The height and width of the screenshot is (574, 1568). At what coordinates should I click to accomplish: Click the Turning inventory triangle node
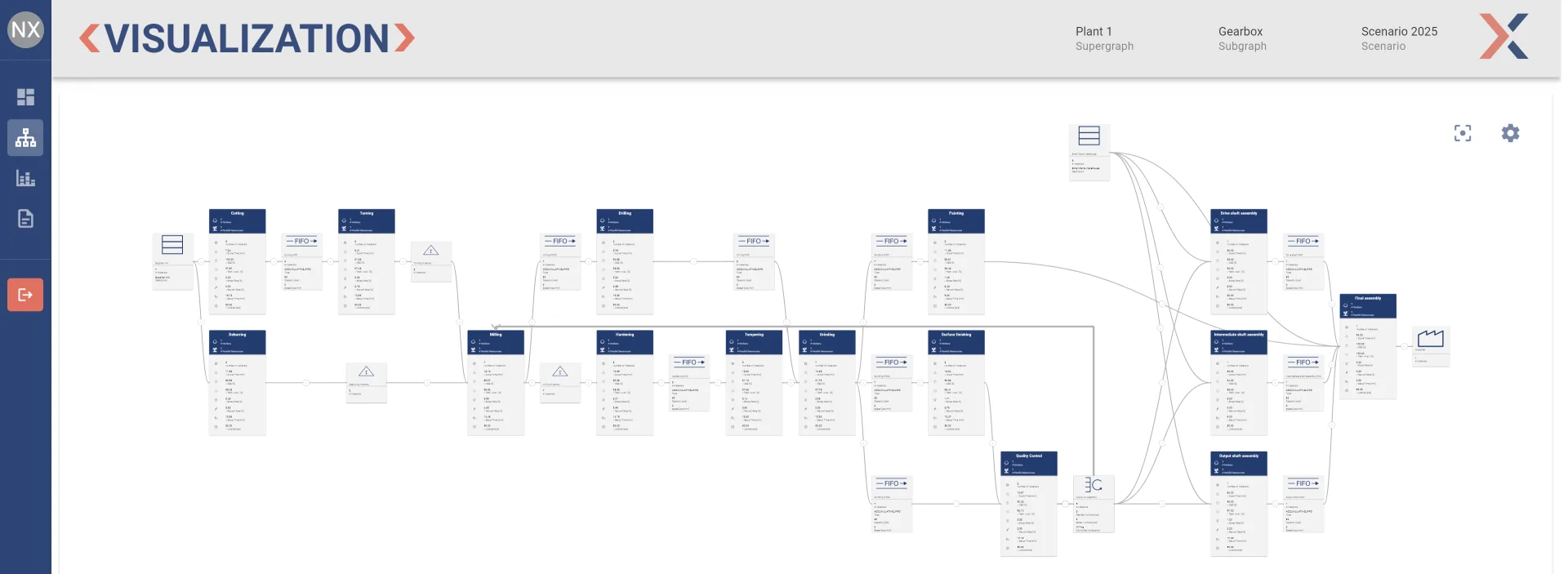(430, 251)
